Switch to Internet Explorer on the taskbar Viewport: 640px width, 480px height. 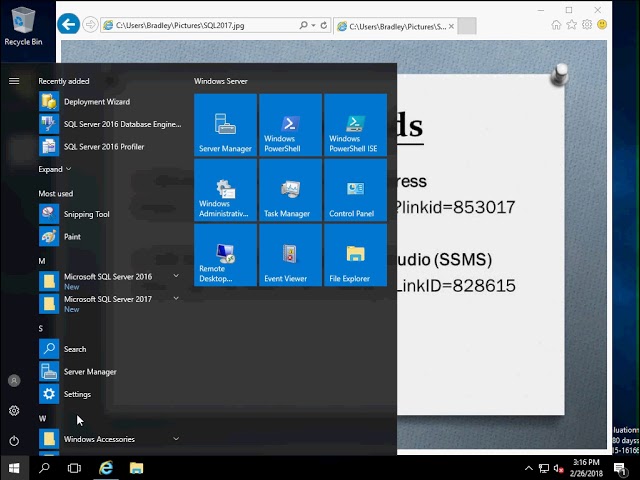[106, 468]
